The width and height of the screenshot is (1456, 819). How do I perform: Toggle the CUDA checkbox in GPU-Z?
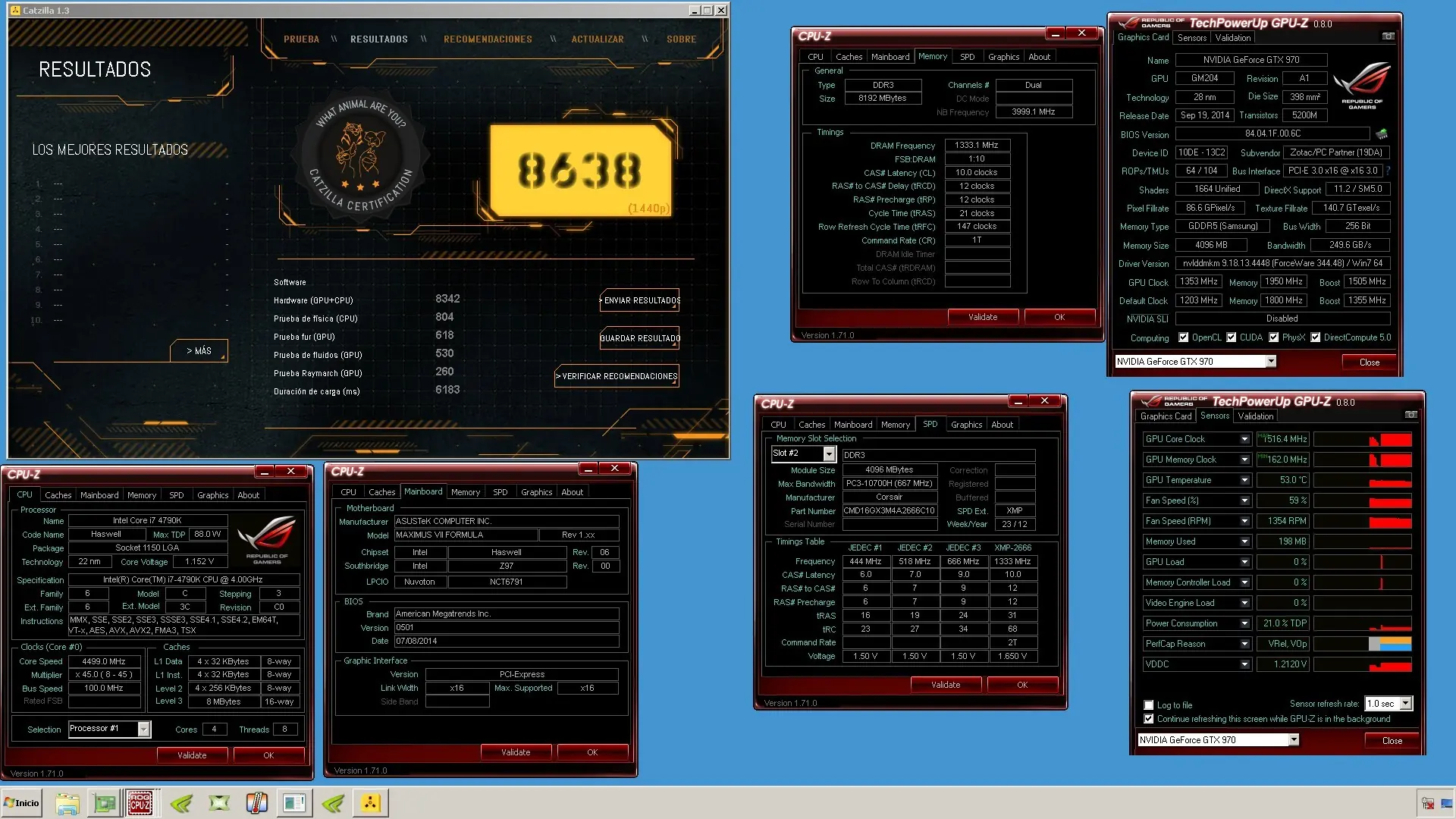(x=1231, y=337)
